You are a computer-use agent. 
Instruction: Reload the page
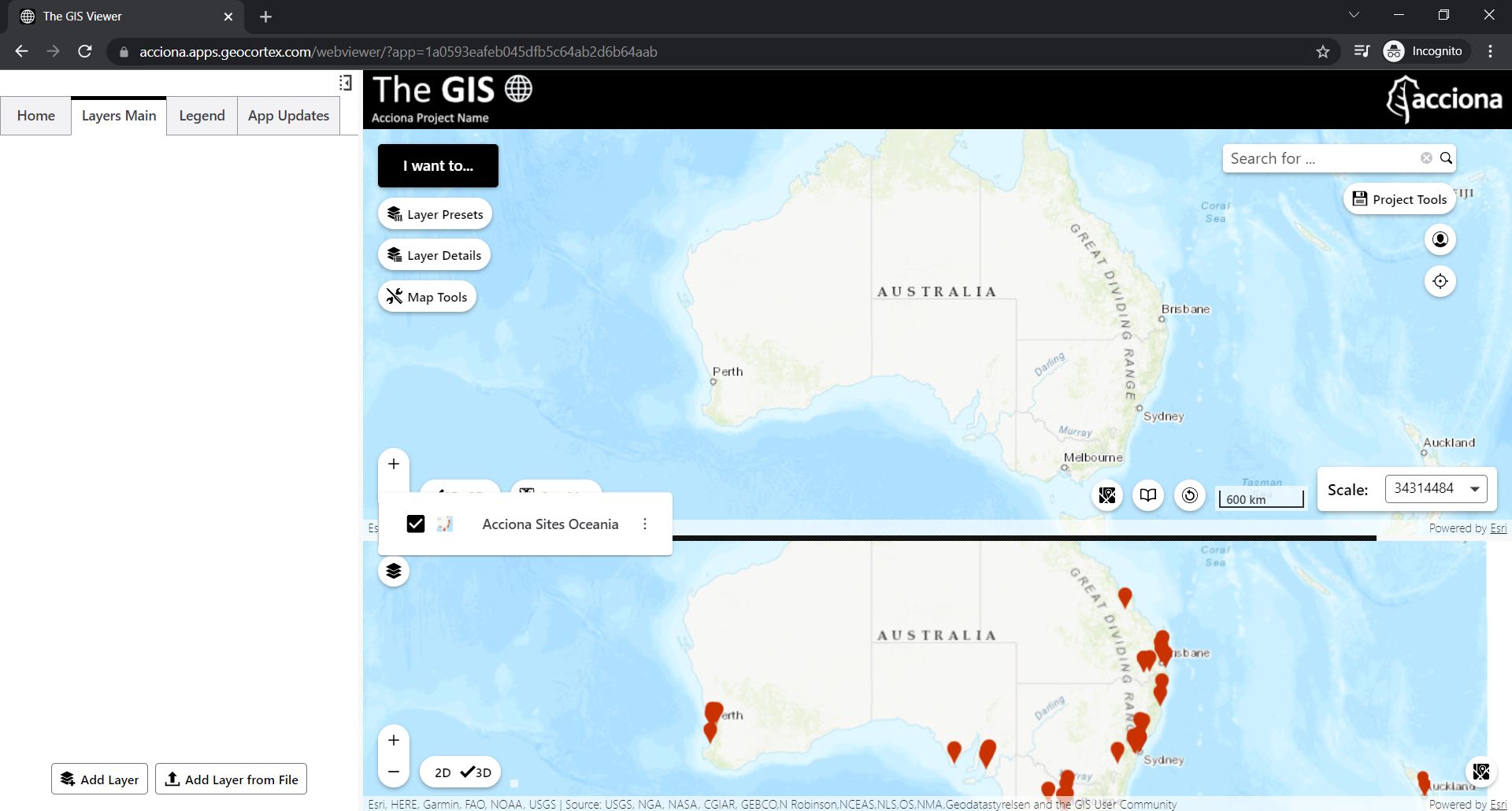coord(85,52)
